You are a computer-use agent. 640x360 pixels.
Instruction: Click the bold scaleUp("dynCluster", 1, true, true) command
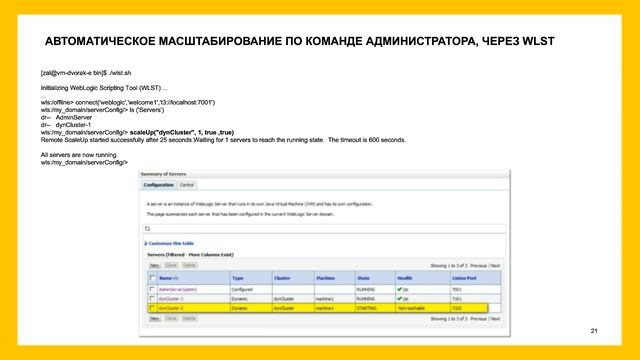[x=182, y=132]
